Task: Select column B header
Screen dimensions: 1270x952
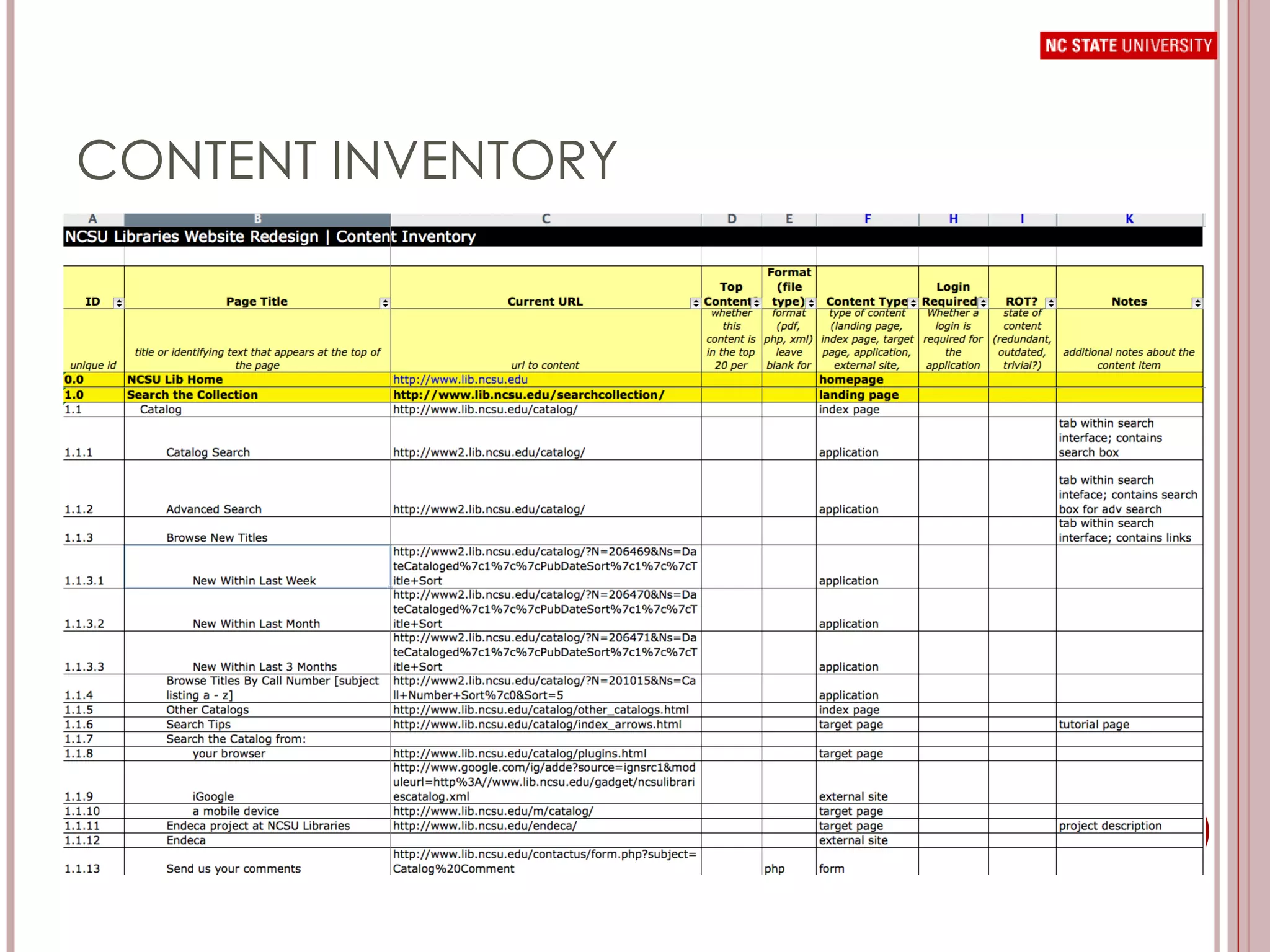Action: pos(257,219)
